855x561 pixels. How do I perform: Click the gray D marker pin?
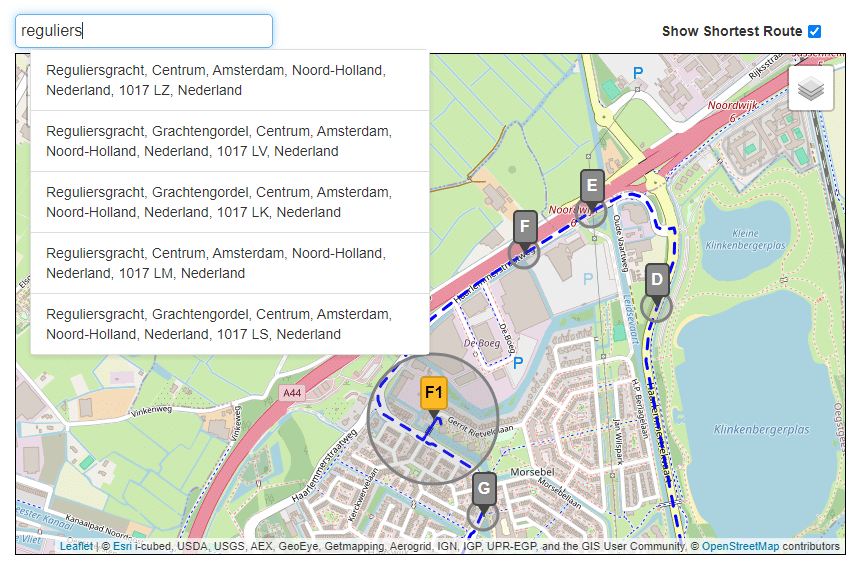click(x=657, y=281)
